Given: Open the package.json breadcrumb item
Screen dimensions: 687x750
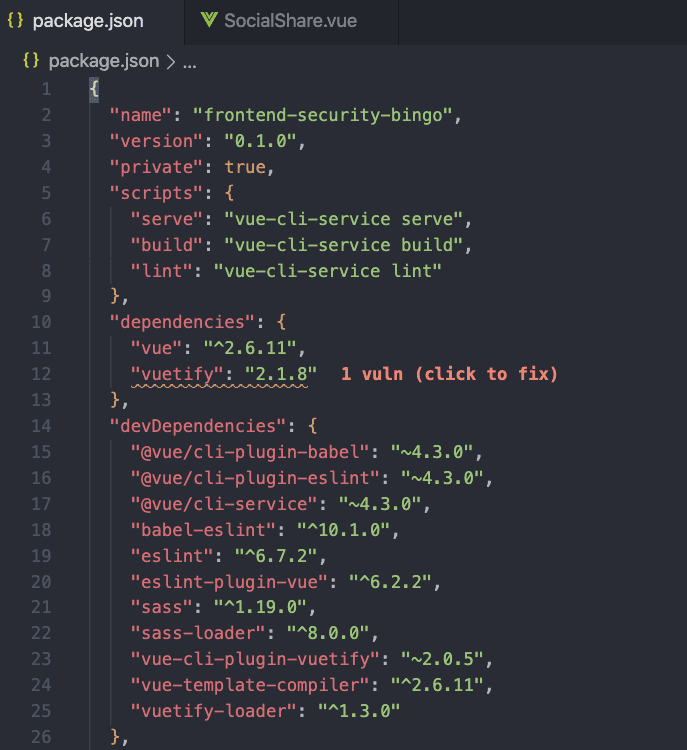Looking at the screenshot, I should 104,61.
